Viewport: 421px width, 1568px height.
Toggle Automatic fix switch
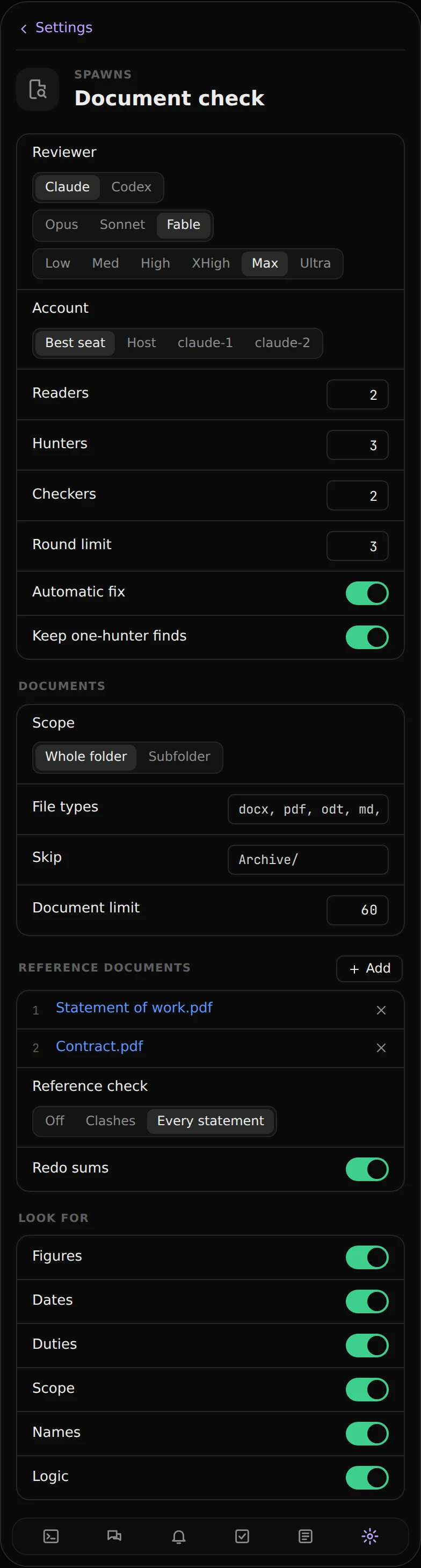pos(367,593)
